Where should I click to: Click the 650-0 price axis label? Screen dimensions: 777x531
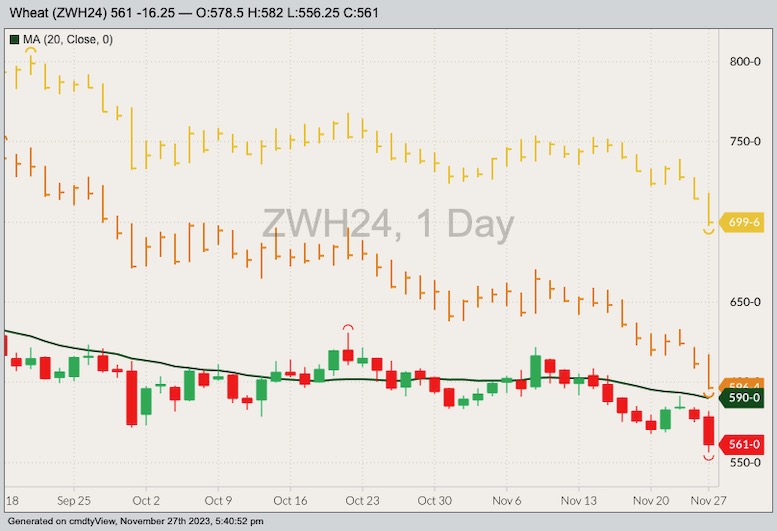tap(745, 302)
